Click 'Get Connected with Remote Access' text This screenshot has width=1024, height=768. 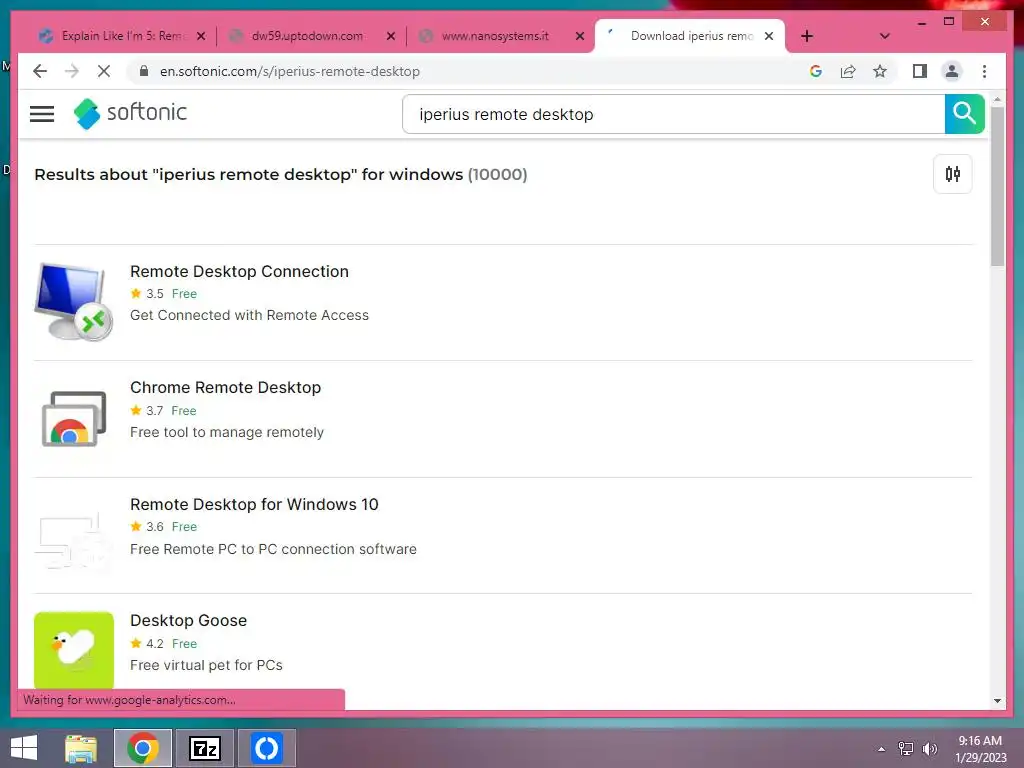(x=249, y=315)
